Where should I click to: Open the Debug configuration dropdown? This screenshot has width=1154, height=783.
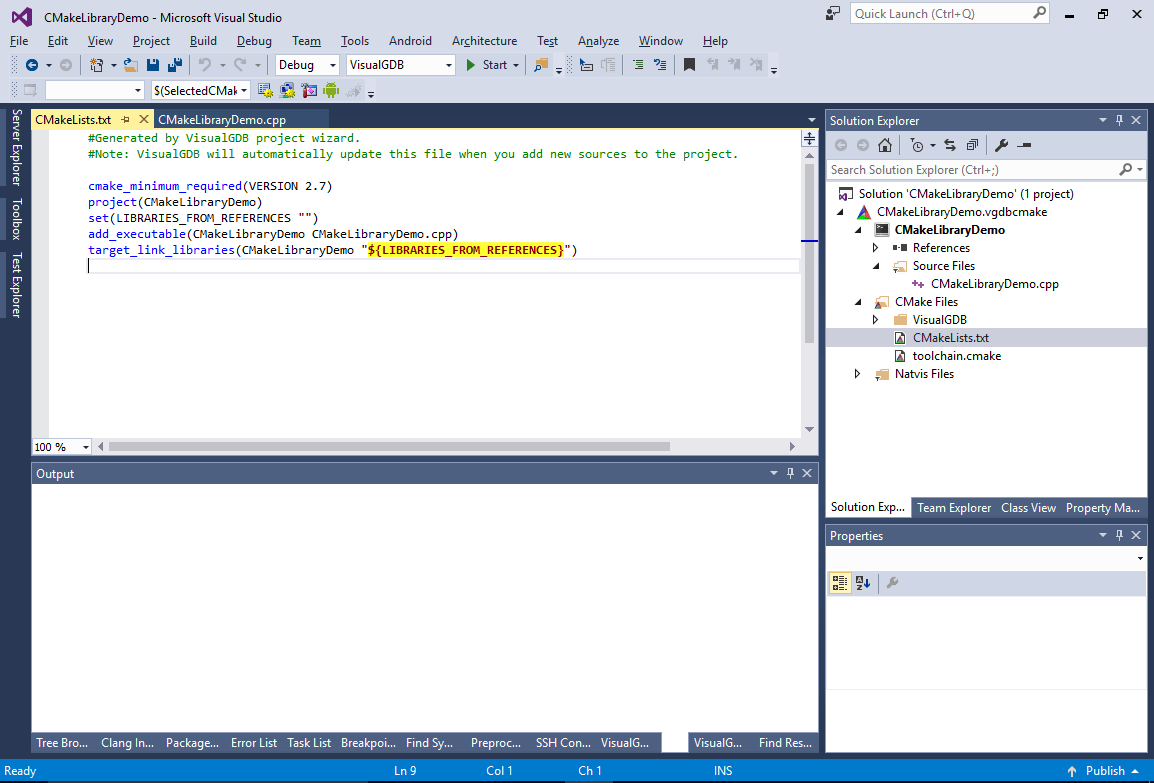(305, 63)
